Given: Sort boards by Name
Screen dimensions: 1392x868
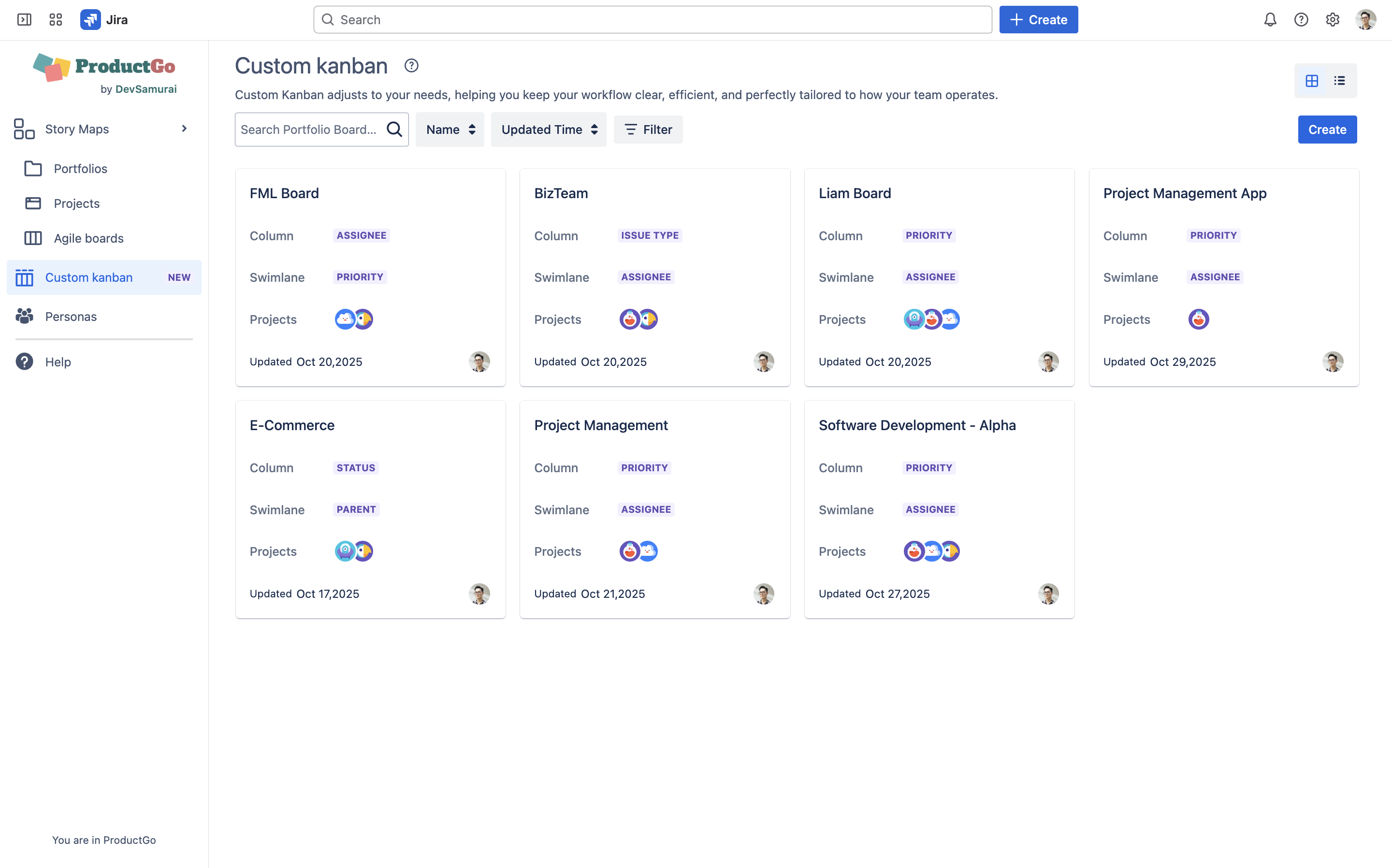Looking at the screenshot, I should 450,130.
